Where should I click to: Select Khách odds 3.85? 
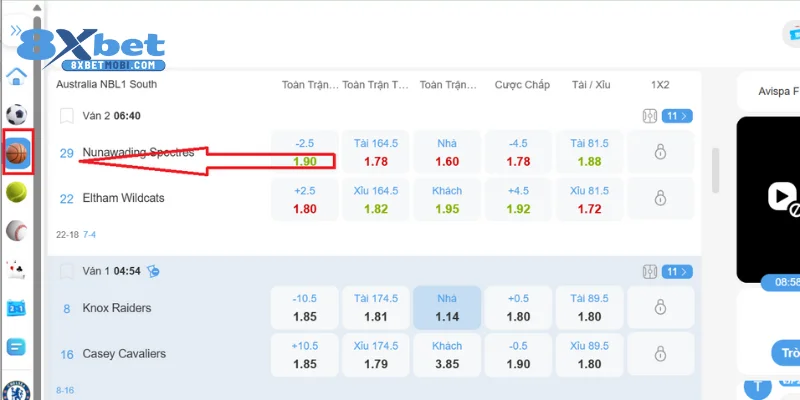coord(447,354)
